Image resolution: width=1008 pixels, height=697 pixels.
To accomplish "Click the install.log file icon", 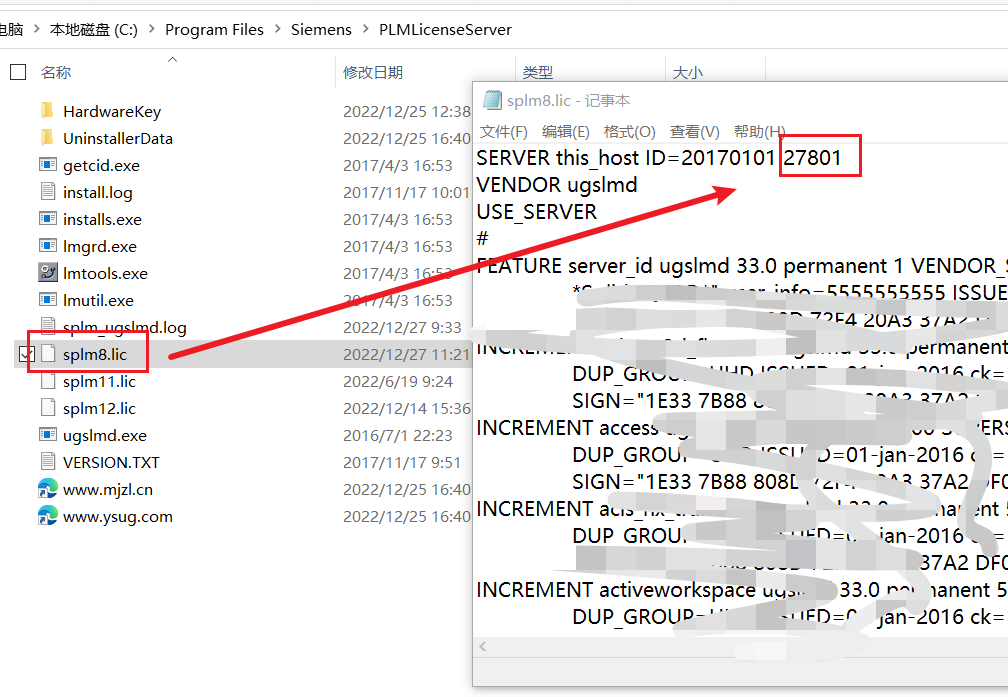I will pos(47,192).
